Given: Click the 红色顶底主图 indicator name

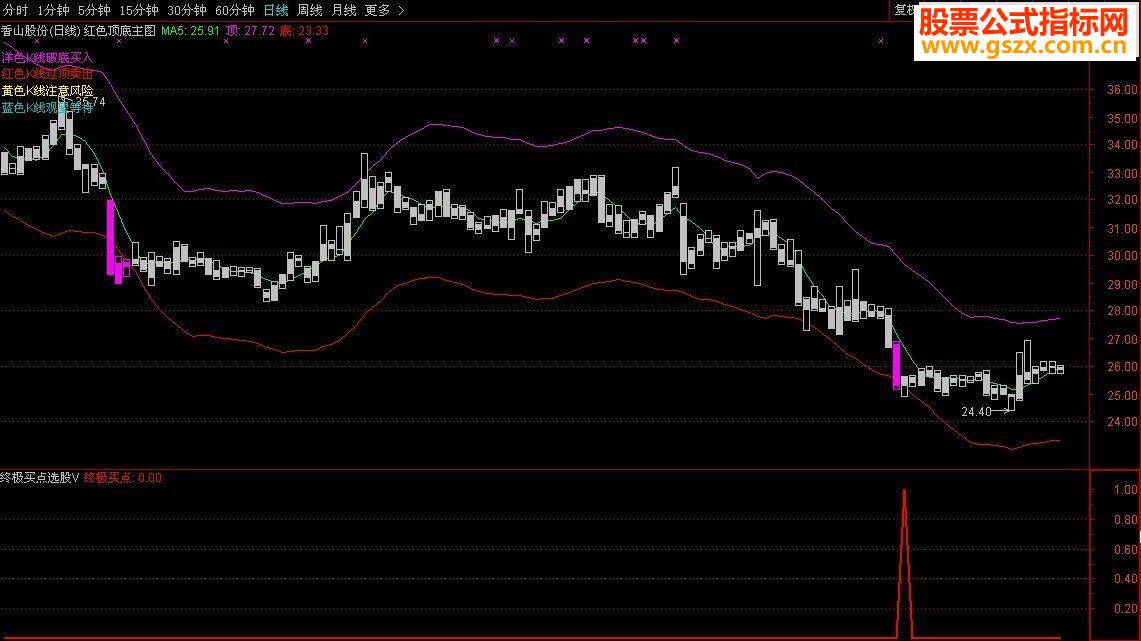Looking at the screenshot, I should click(x=120, y=31).
